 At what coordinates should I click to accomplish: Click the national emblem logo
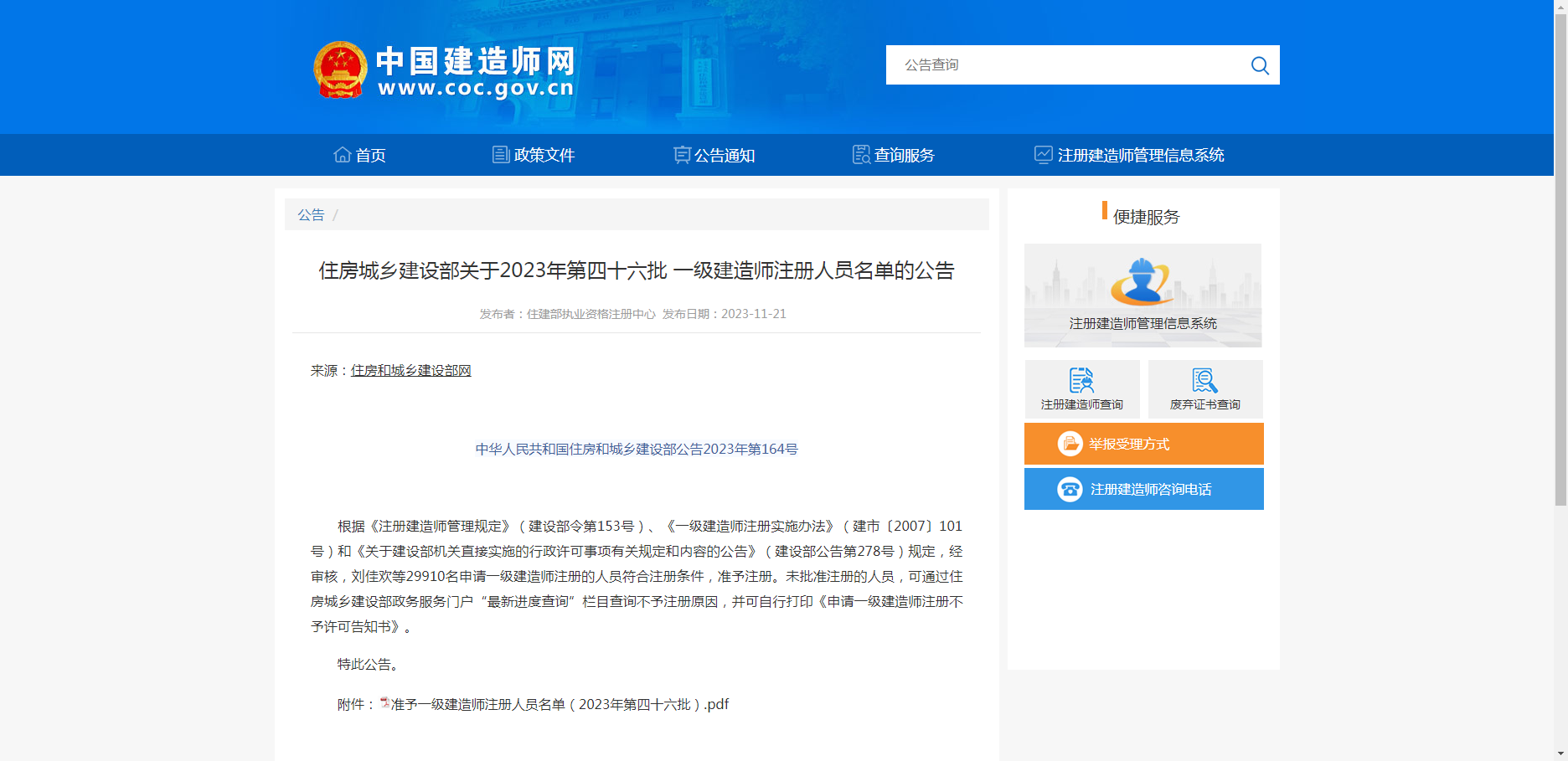click(340, 70)
